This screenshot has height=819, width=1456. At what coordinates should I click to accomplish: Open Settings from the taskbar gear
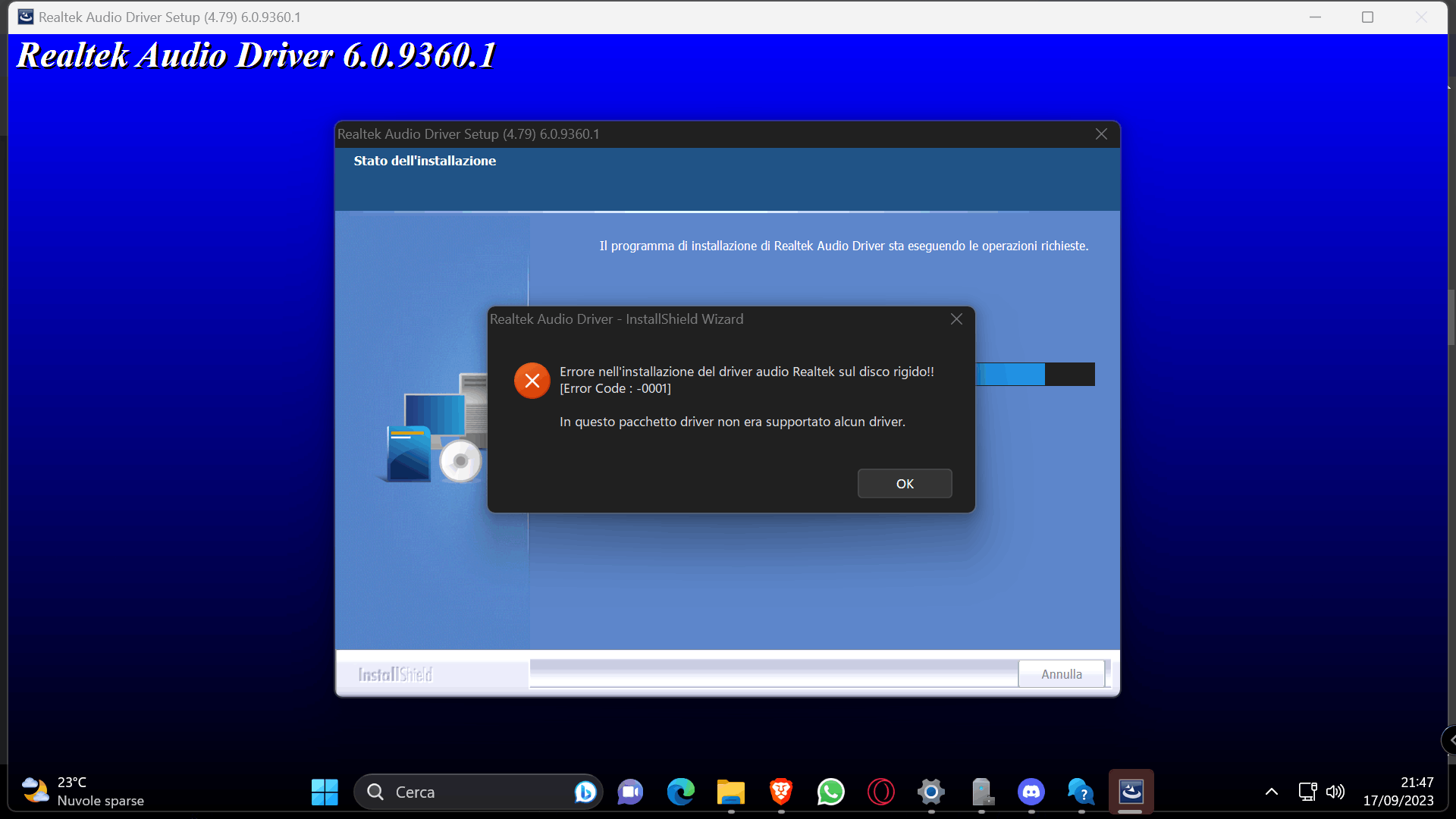coord(930,792)
